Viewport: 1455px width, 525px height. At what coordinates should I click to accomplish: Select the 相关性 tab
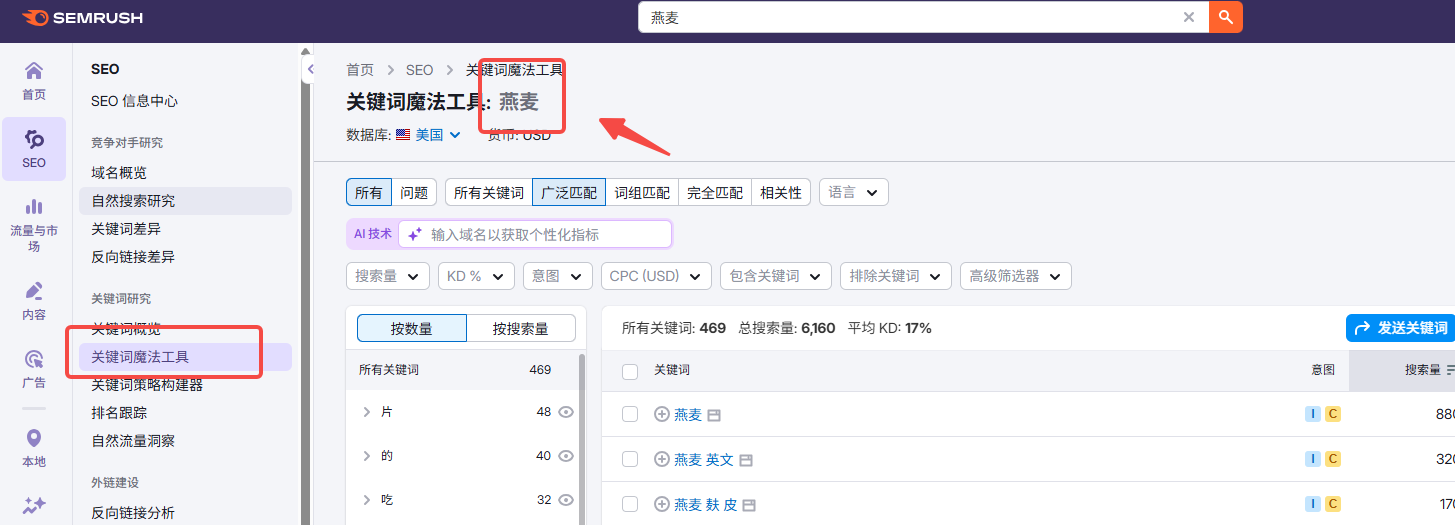[781, 192]
